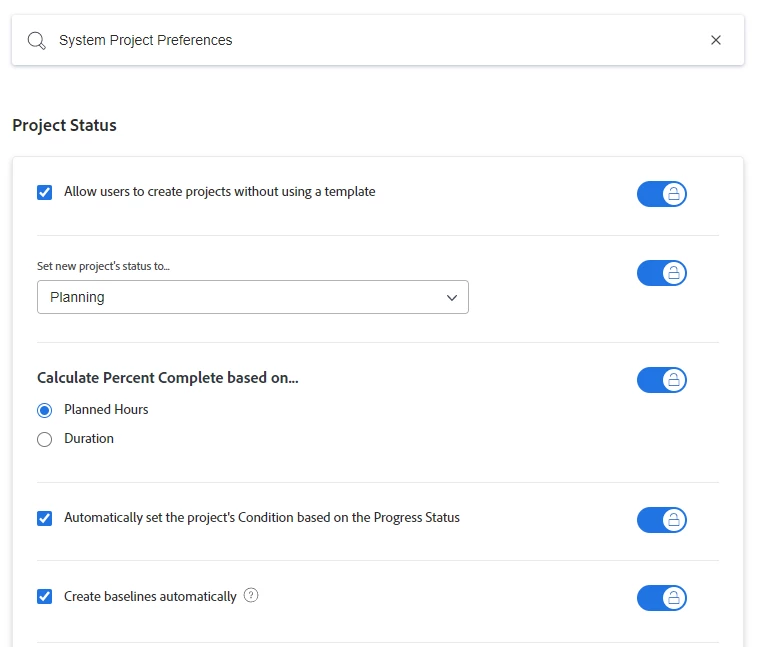Viewport: 763px width, 647px height.
Task: Toggle lock switch for Calculate Percent Complete
Action: click(x=662, y=380)
